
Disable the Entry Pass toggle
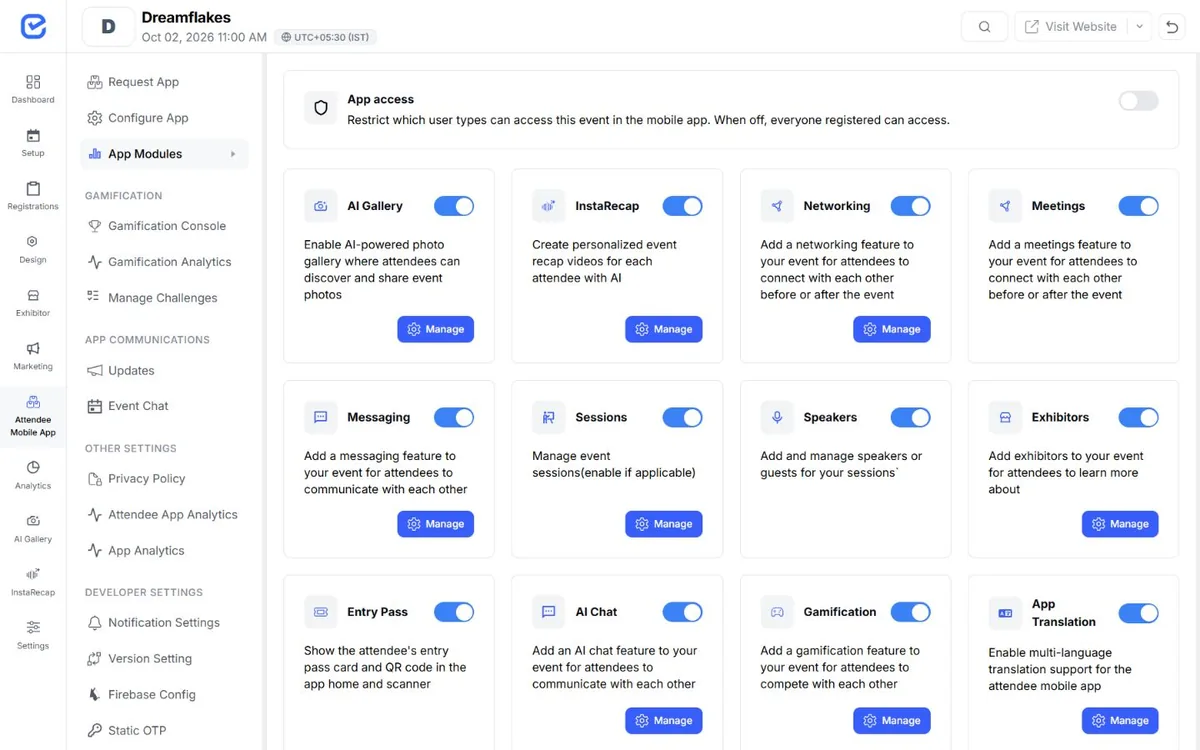[454, 612]
